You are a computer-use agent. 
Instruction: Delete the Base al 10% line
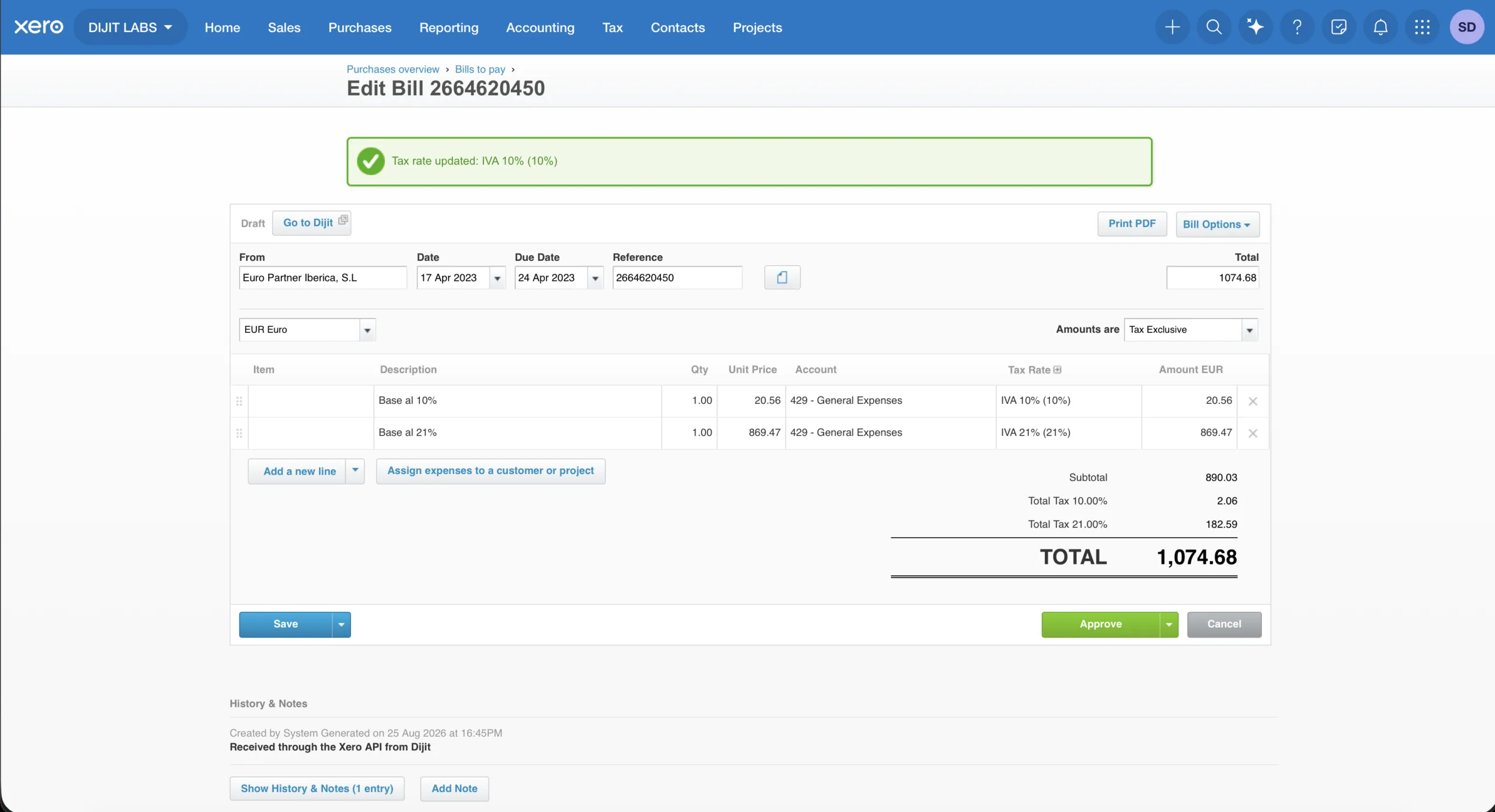click(x=1253, y=401)
